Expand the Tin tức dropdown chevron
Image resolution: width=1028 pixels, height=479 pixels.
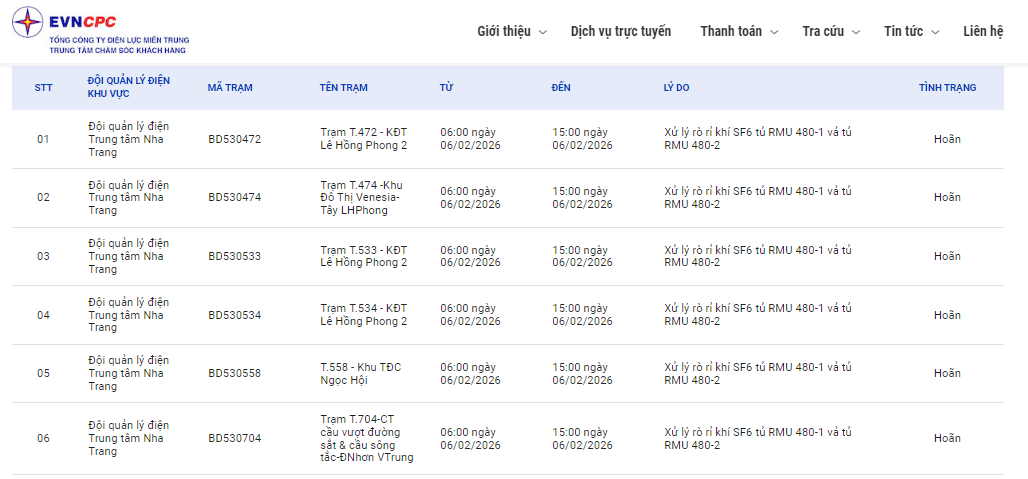point(935,32)
